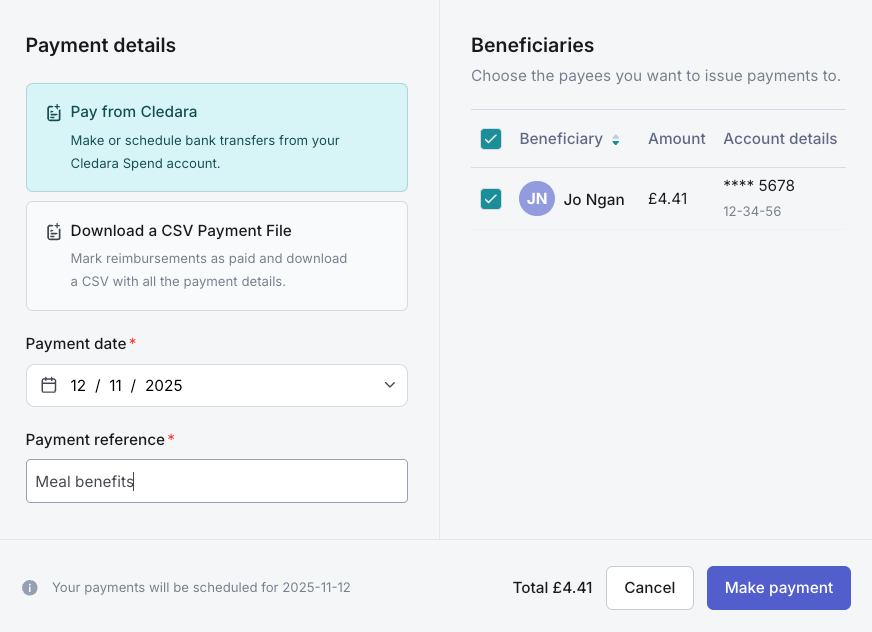Image resolution: width=872 pixels, height=632 pixels.
Task: Click the Cancel button
Action: tap(649, 588)
